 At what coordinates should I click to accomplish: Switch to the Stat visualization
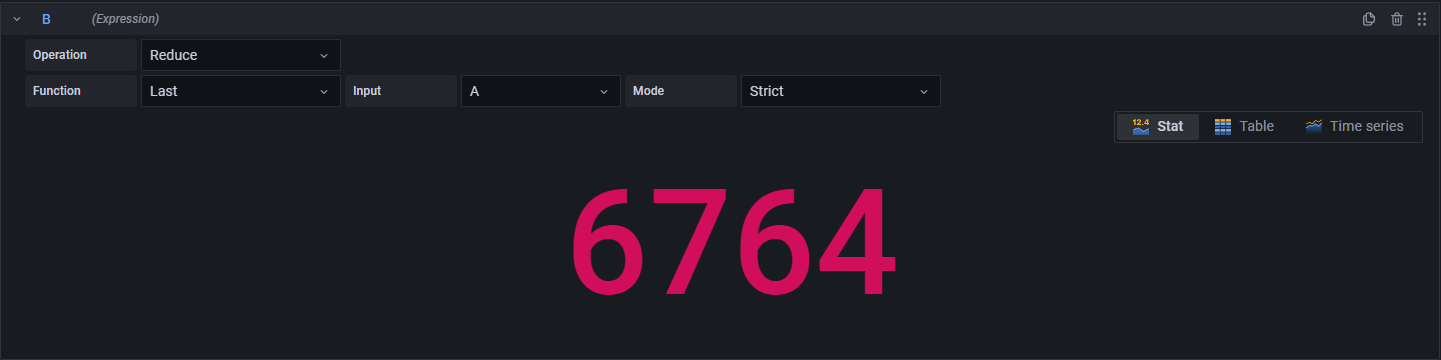point(1158,127)
